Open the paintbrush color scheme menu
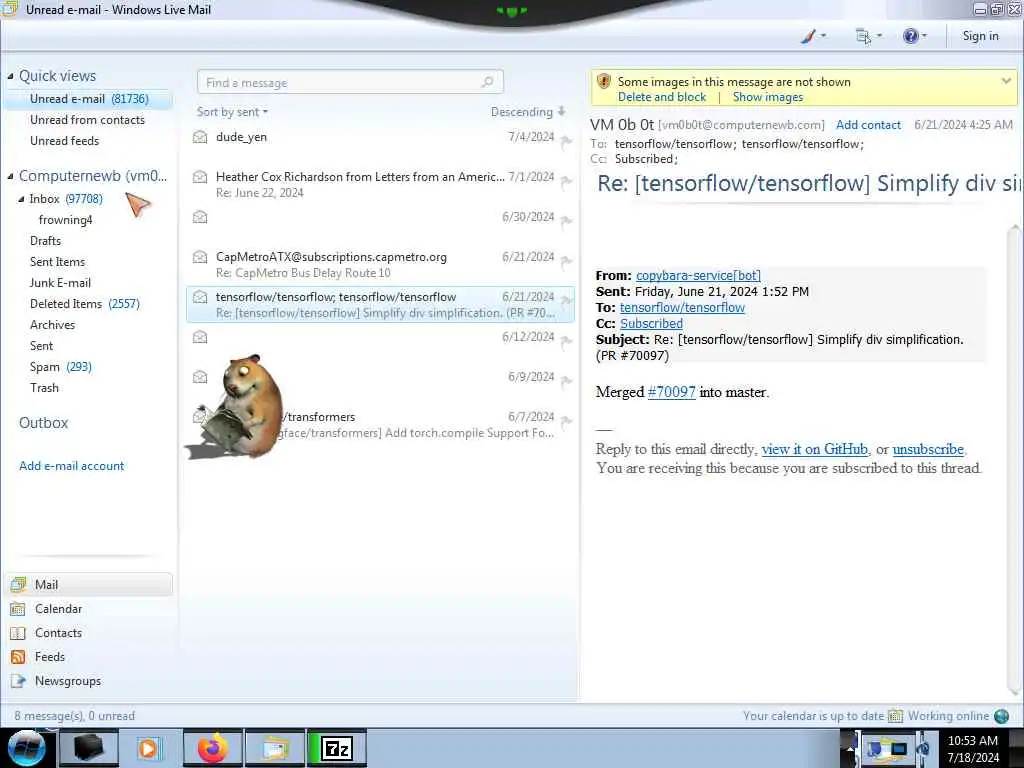 click(x=812, y=36)
